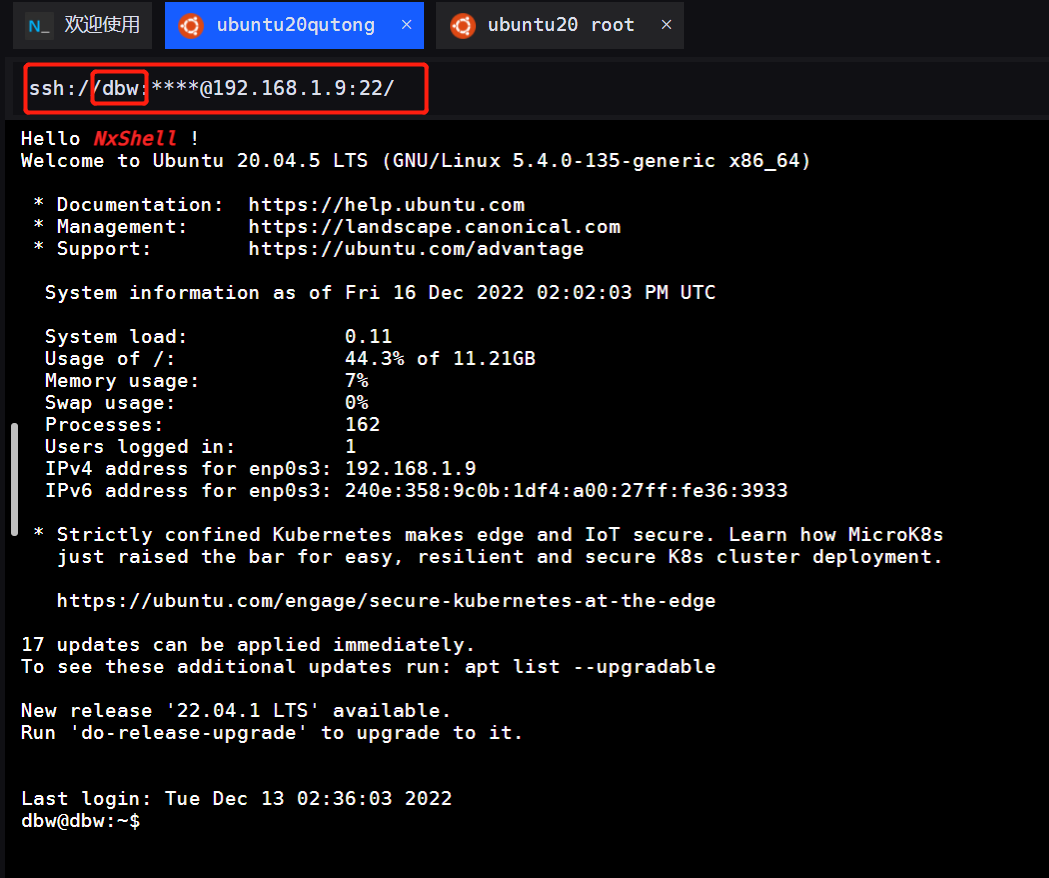Open the https://help.ubuntu.com documentation link

click(x=387, y=204)
